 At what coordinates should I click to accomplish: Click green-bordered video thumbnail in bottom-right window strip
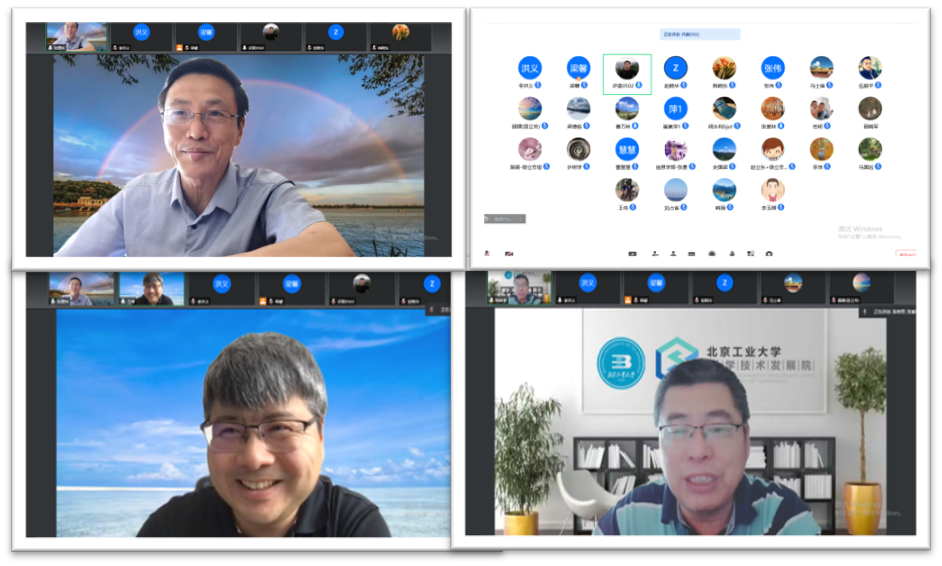pyautogui.click(x=518, y=287)
